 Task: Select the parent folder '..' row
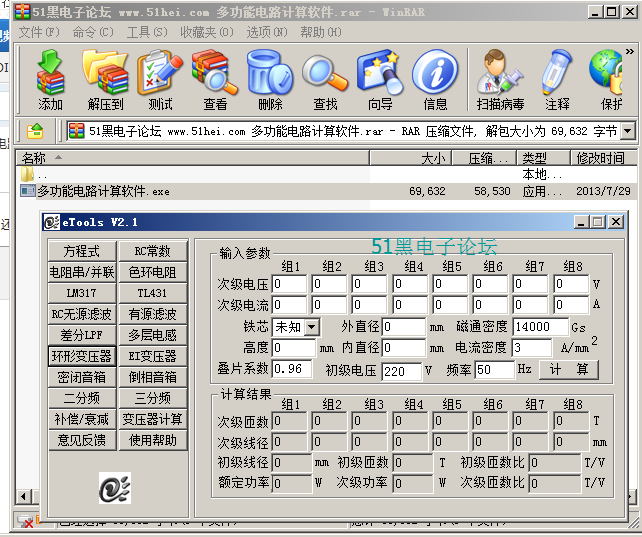tap(192, 175)
